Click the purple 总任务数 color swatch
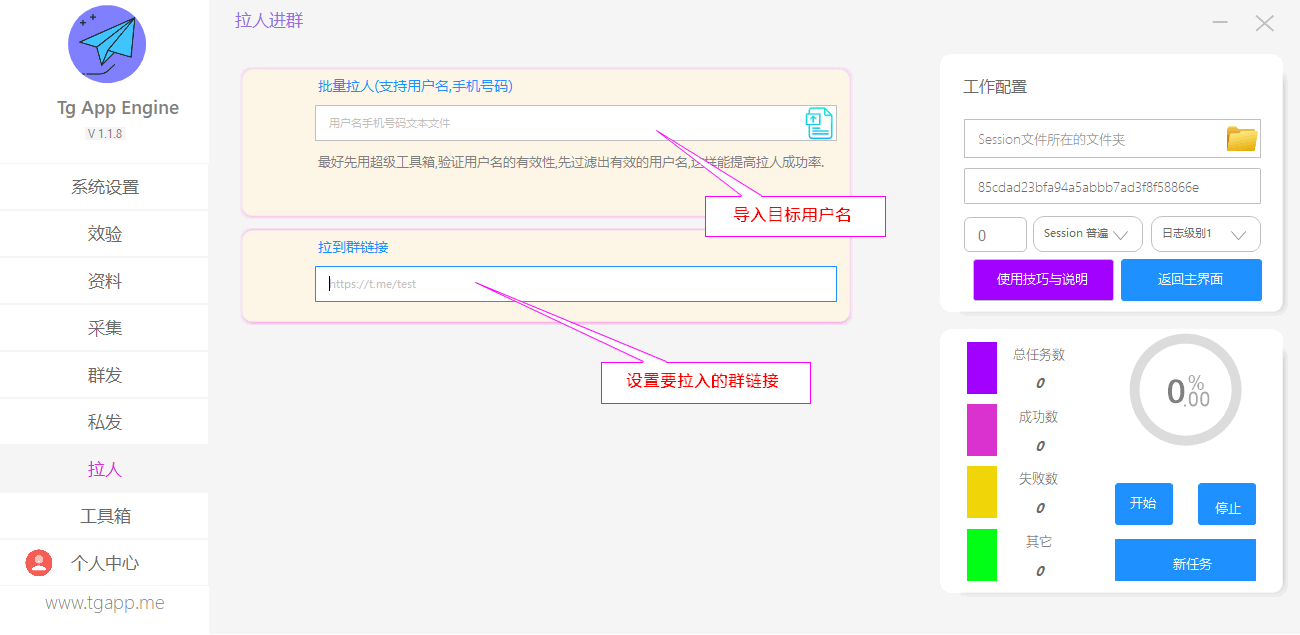Image resolution: width=1300 pixels, height=635 pixels. point(981,368)
